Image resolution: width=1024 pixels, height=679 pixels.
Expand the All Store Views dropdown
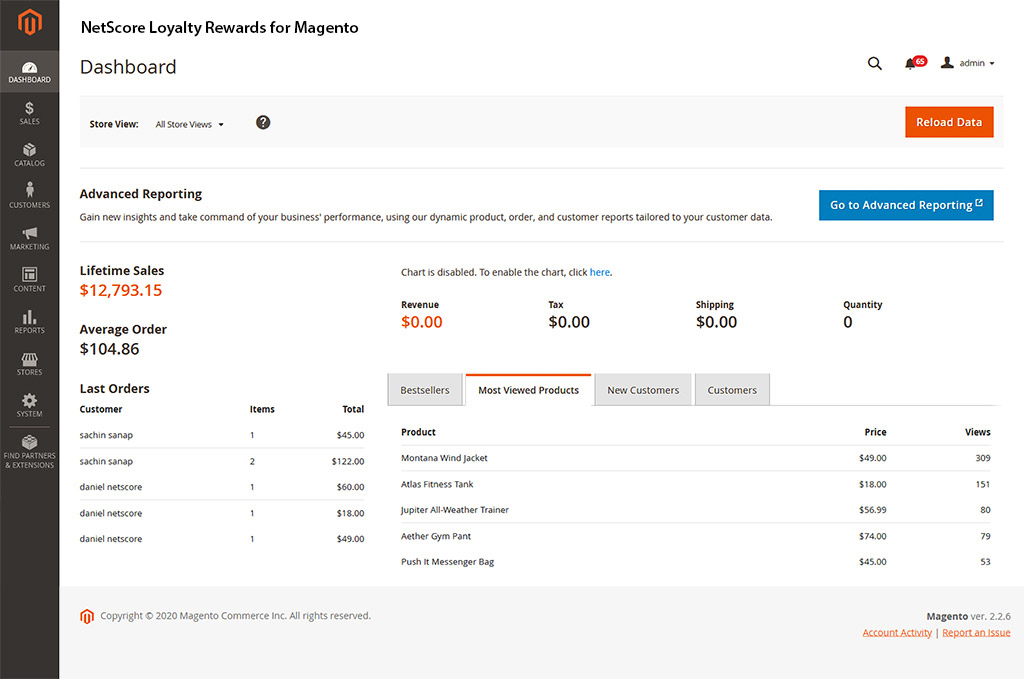click(x=190, y=125)
